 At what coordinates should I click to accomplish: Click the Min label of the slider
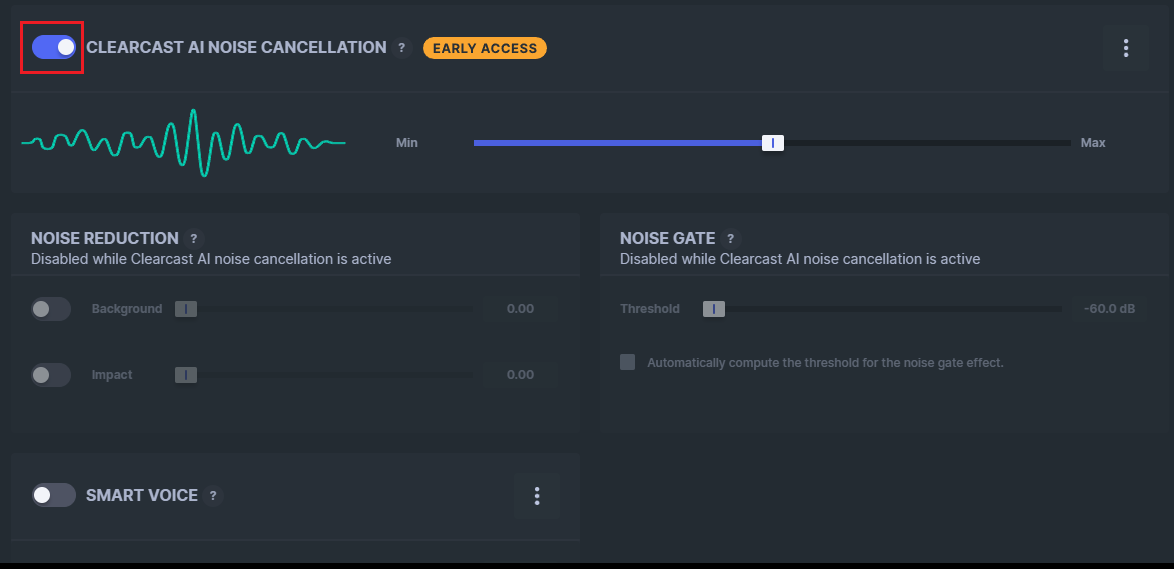coord(407,142)
